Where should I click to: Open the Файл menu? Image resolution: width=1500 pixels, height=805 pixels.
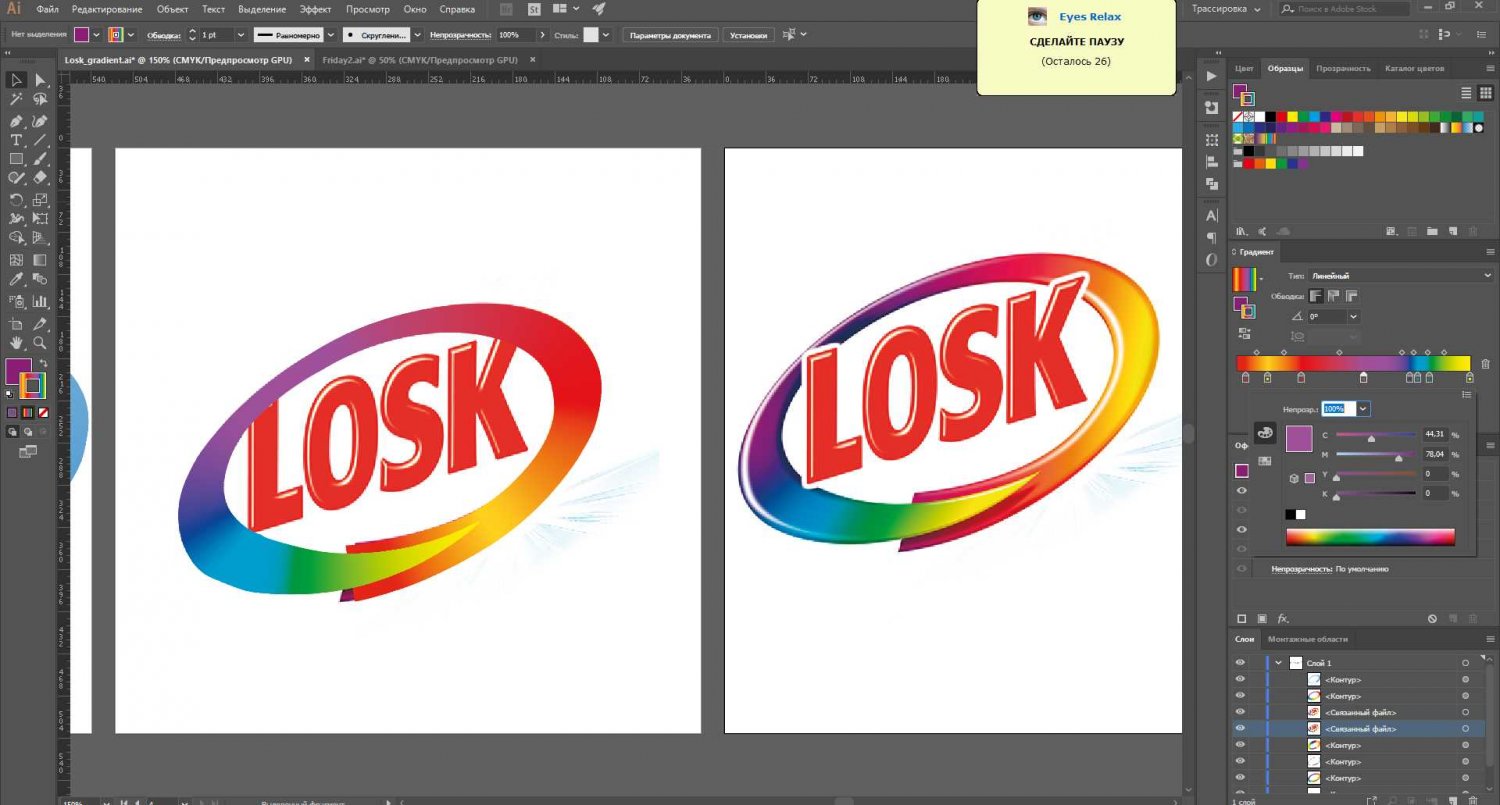pos(47,9)
